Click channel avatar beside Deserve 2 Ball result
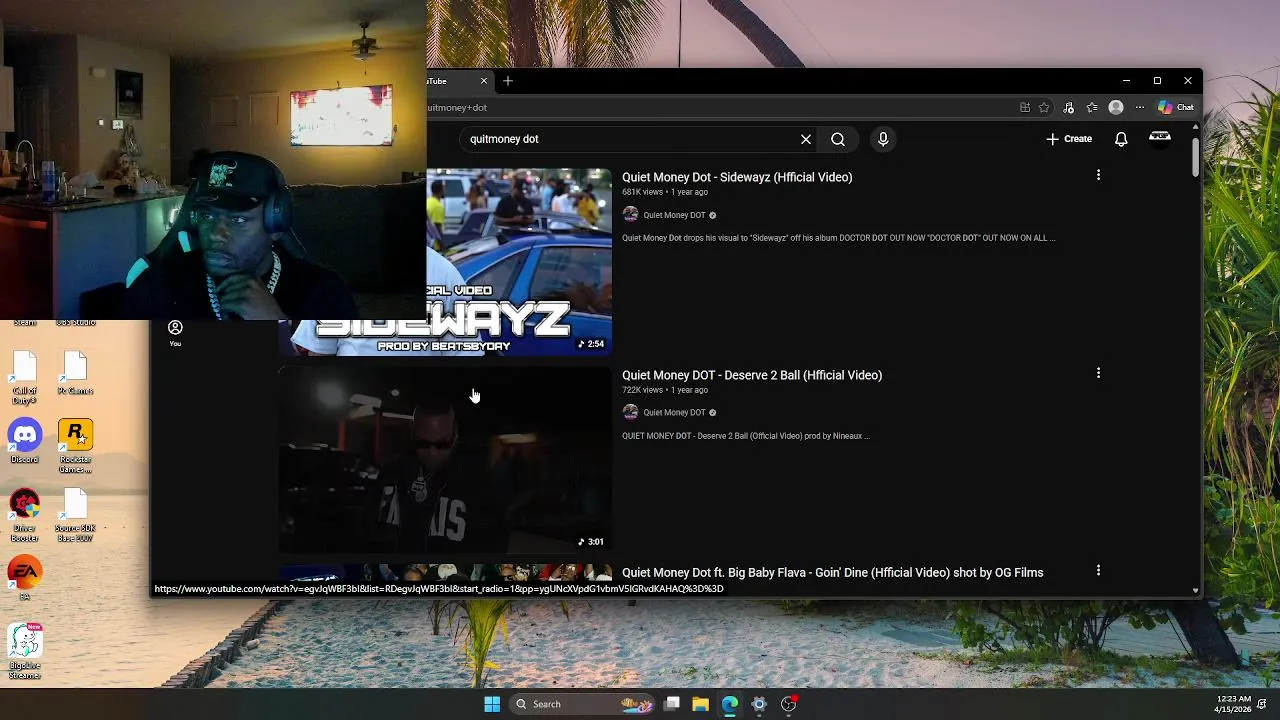Image resolution: width=1280 pixels, height=720 pixels. 630,412
